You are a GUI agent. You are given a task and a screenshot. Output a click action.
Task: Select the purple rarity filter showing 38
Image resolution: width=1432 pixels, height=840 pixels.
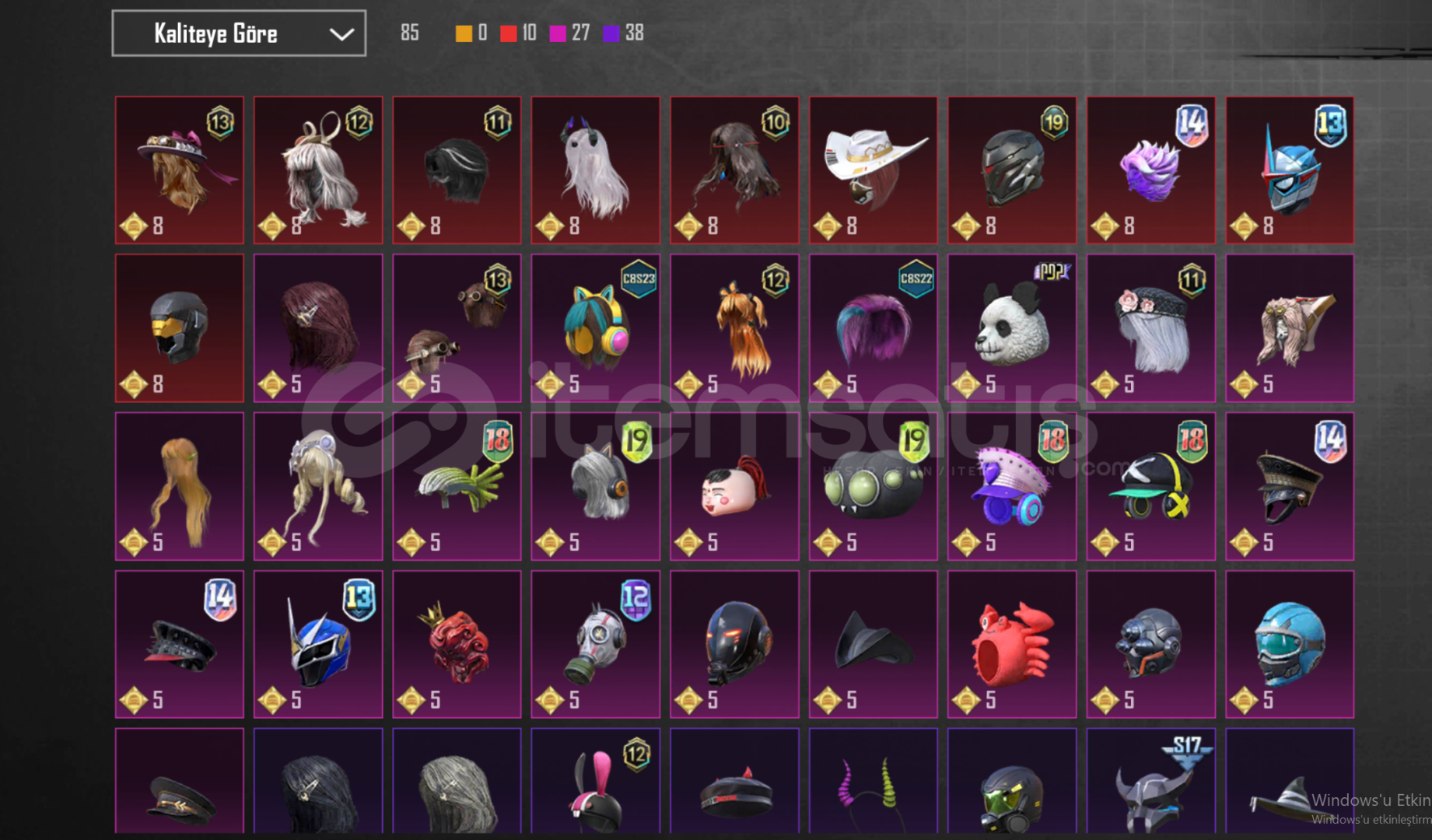click(624, 33)
